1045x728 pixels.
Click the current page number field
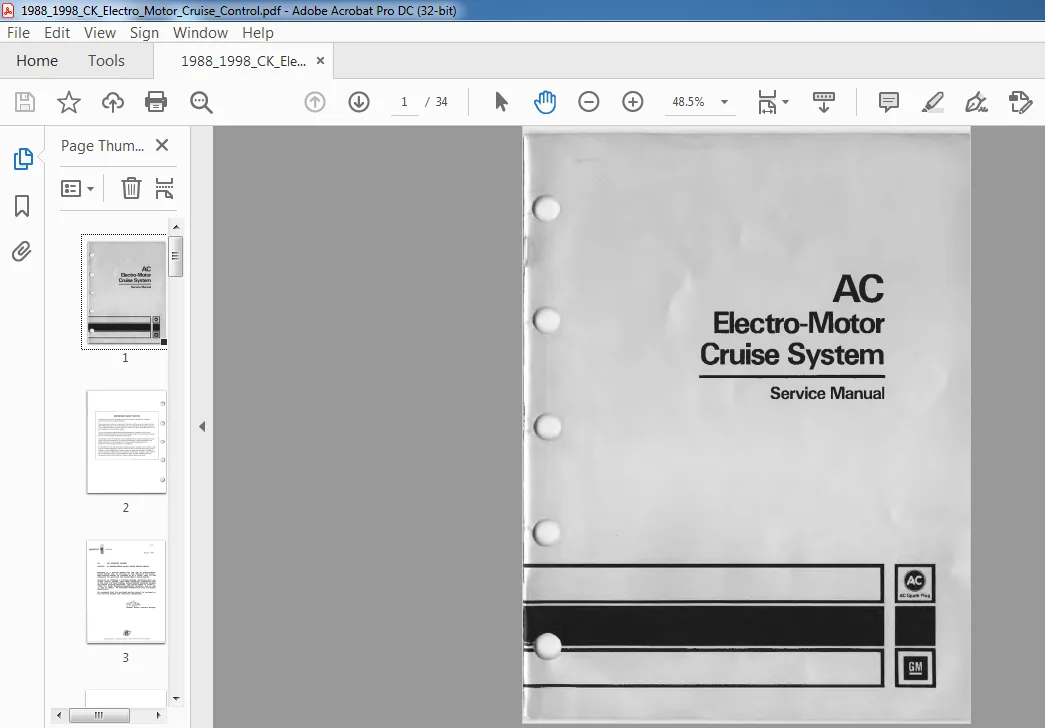pos(404,102)
